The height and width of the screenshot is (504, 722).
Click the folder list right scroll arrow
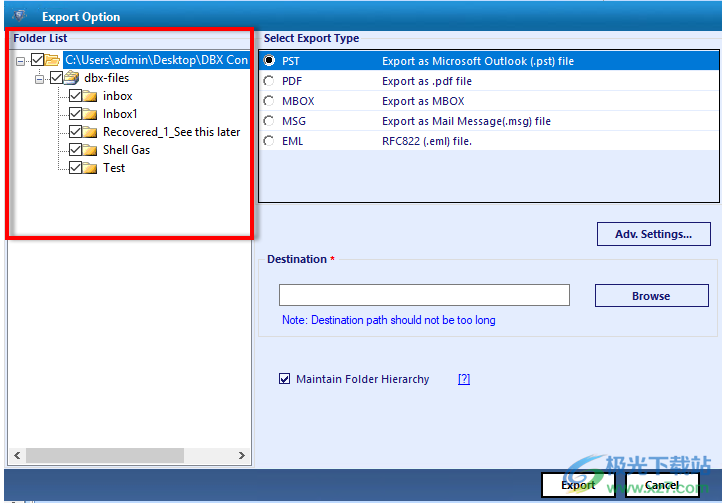pos(241,455)
